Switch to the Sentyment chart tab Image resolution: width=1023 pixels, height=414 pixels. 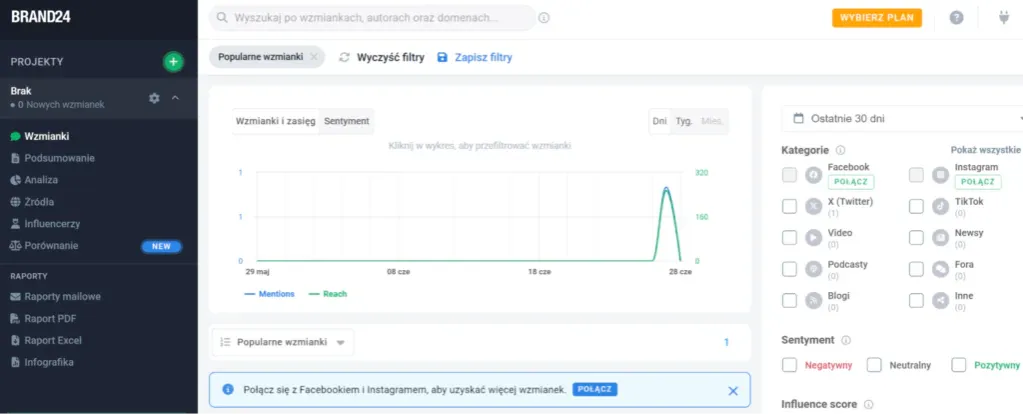346,121
